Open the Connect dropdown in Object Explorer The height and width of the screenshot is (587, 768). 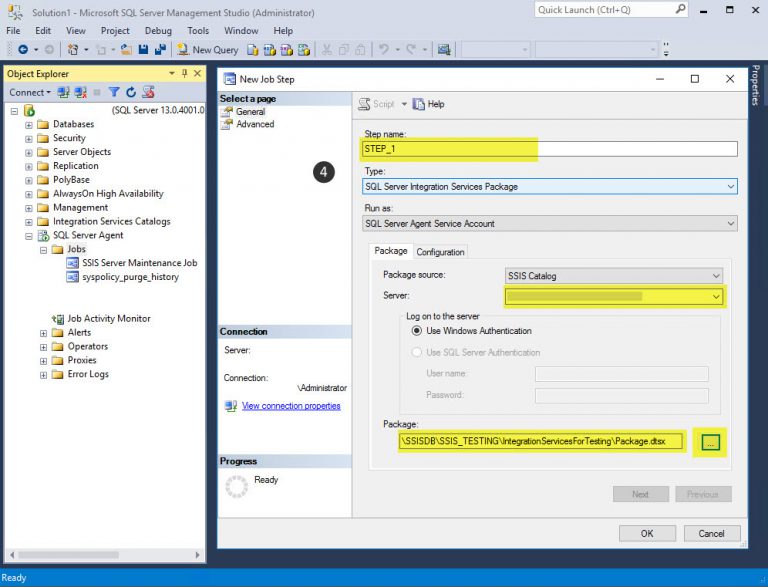30,92
